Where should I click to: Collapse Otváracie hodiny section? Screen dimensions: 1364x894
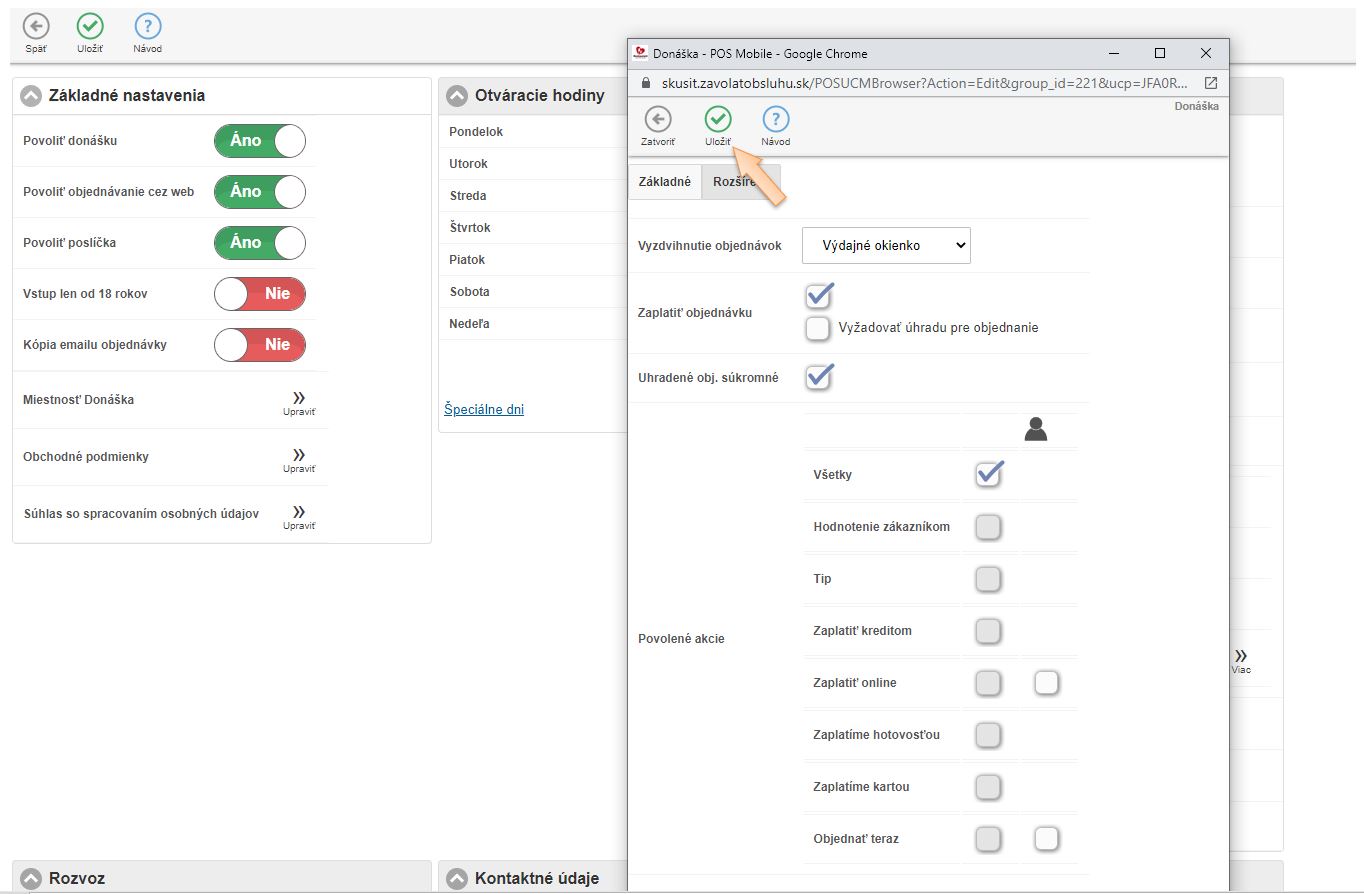coord(457,96)
